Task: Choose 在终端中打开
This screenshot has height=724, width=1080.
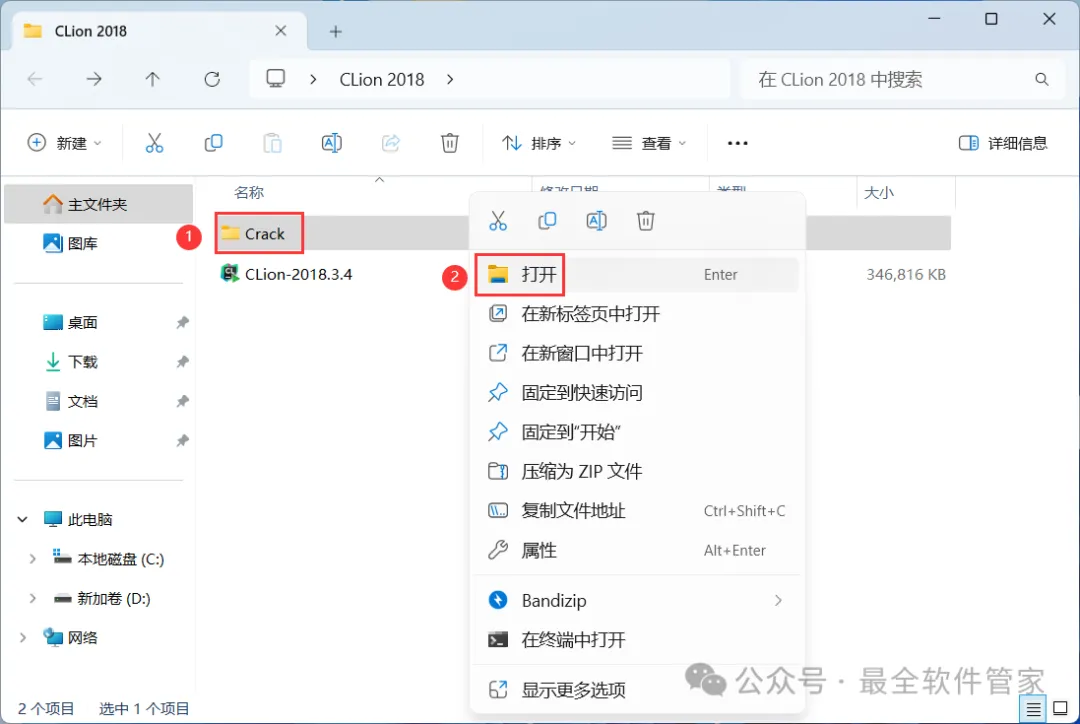Action: [636, 640]
